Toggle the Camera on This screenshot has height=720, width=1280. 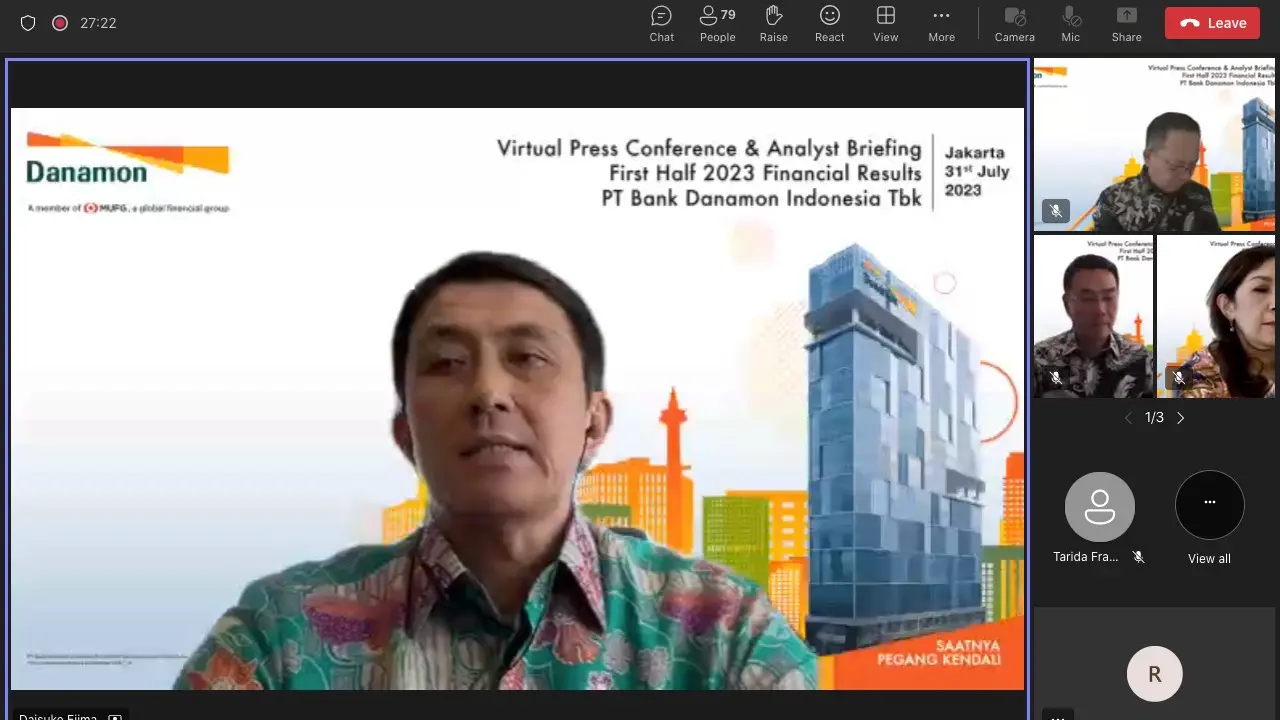click(1014, 24)
